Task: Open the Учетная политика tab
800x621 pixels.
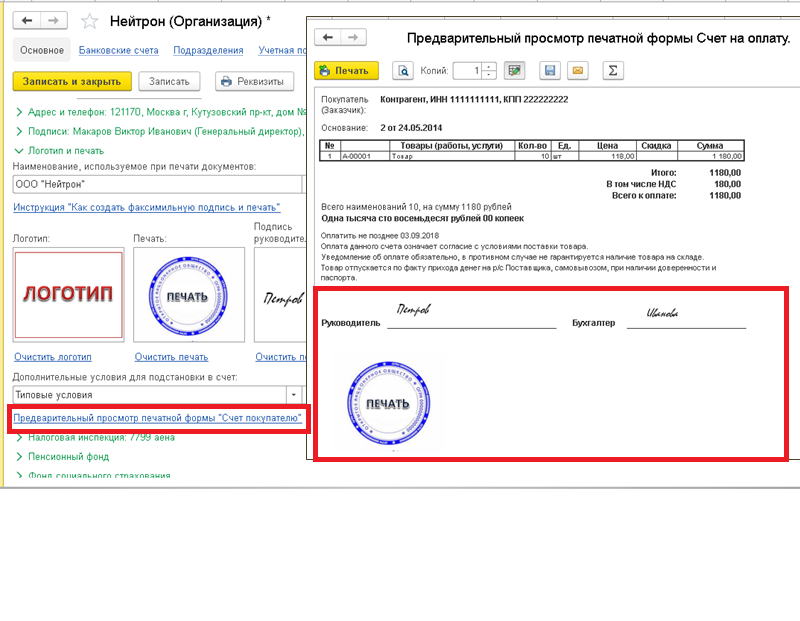Action: (282, 50)
